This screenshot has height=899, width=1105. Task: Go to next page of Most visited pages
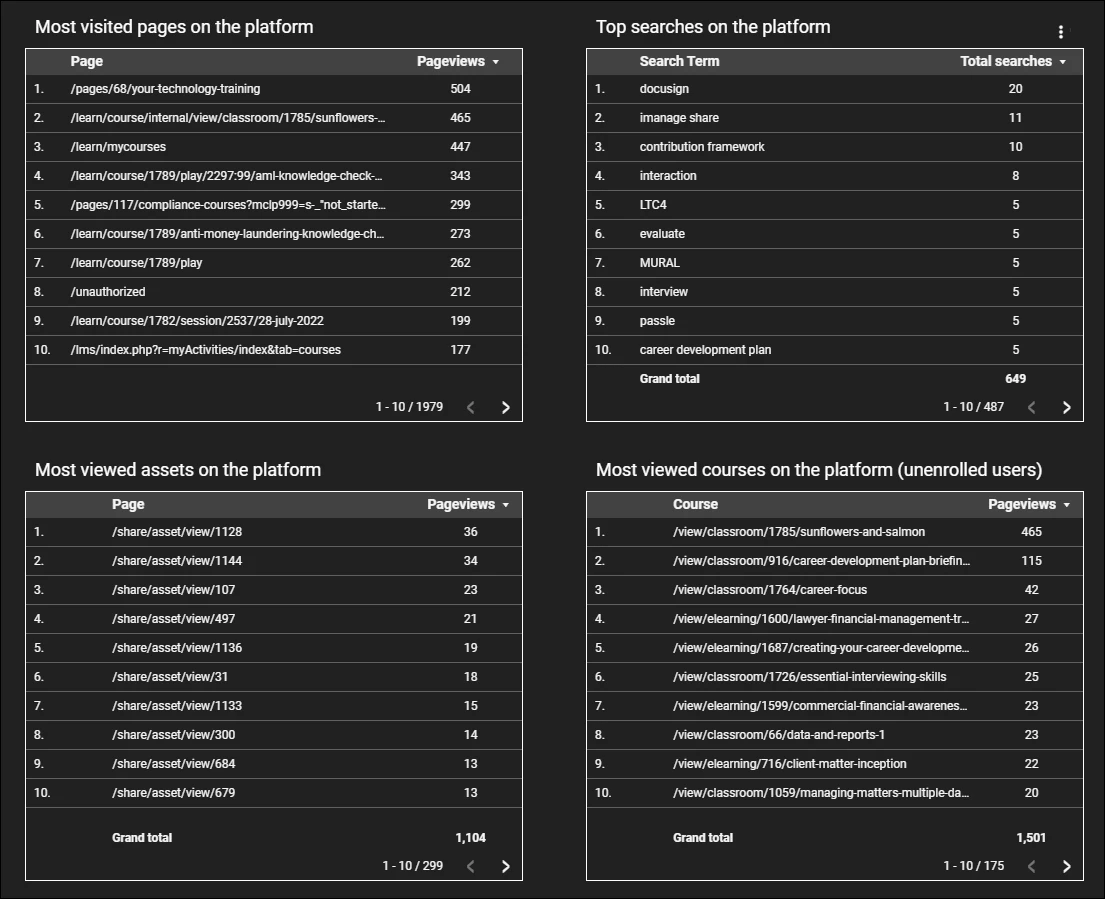click(x=505, y=407)
